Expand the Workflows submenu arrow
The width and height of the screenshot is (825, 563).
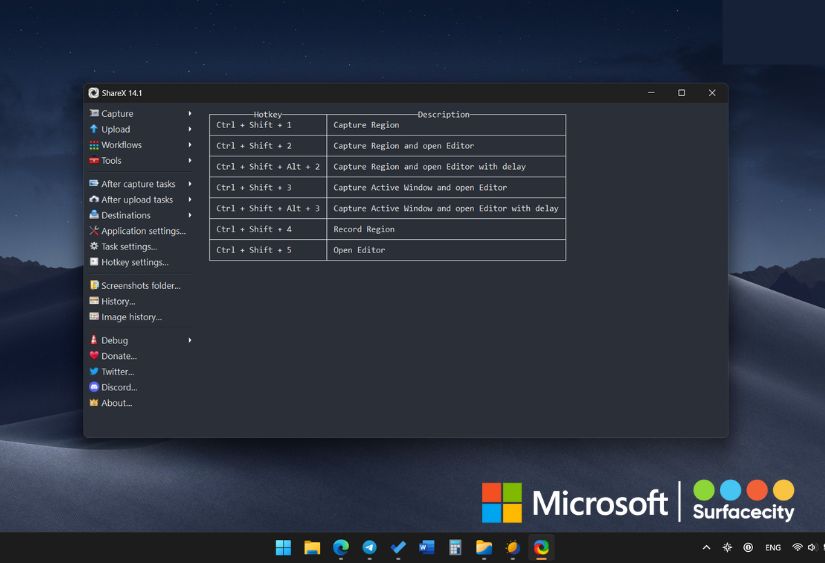(x=190, y=145)
